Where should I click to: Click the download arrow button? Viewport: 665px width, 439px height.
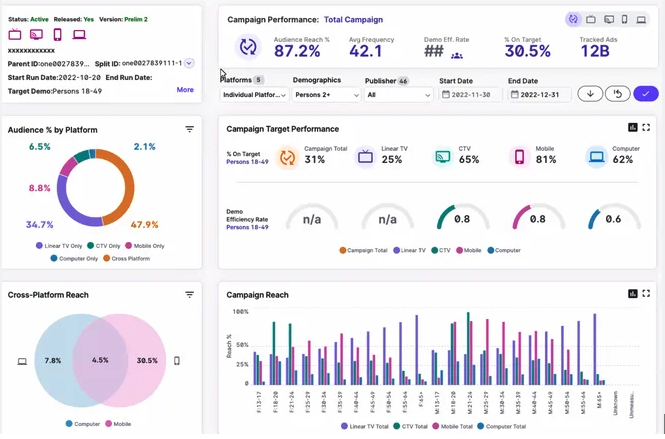[590, 94]
